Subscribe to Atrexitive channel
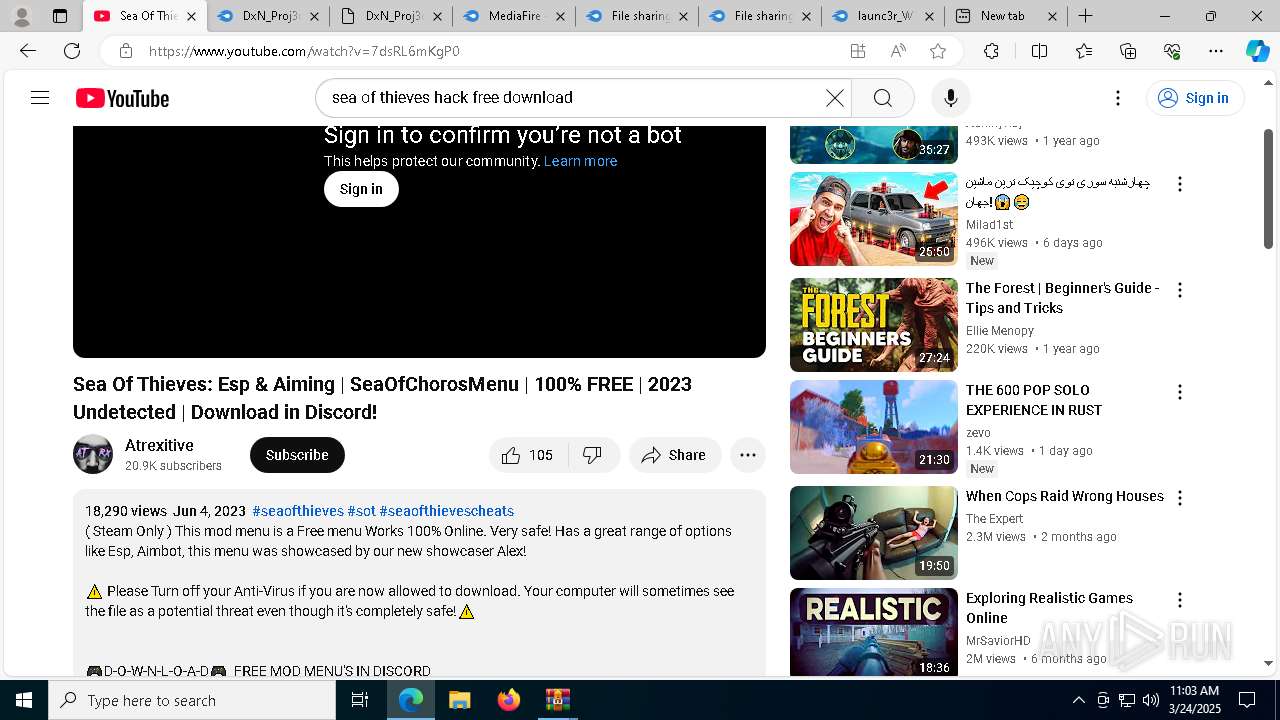Viewport: 1280px width, 720px height. 297,455
